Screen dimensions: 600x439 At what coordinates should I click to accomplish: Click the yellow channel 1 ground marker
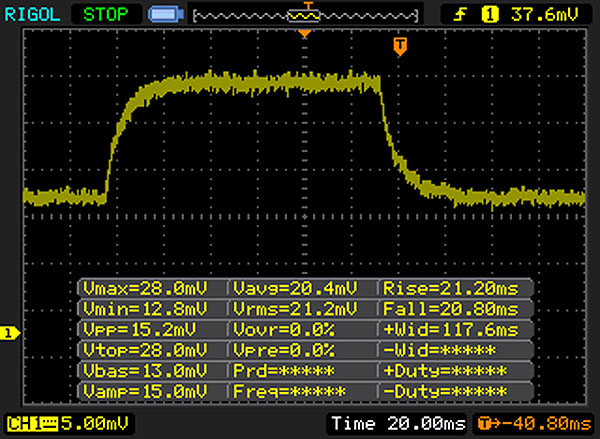(9, 333)
